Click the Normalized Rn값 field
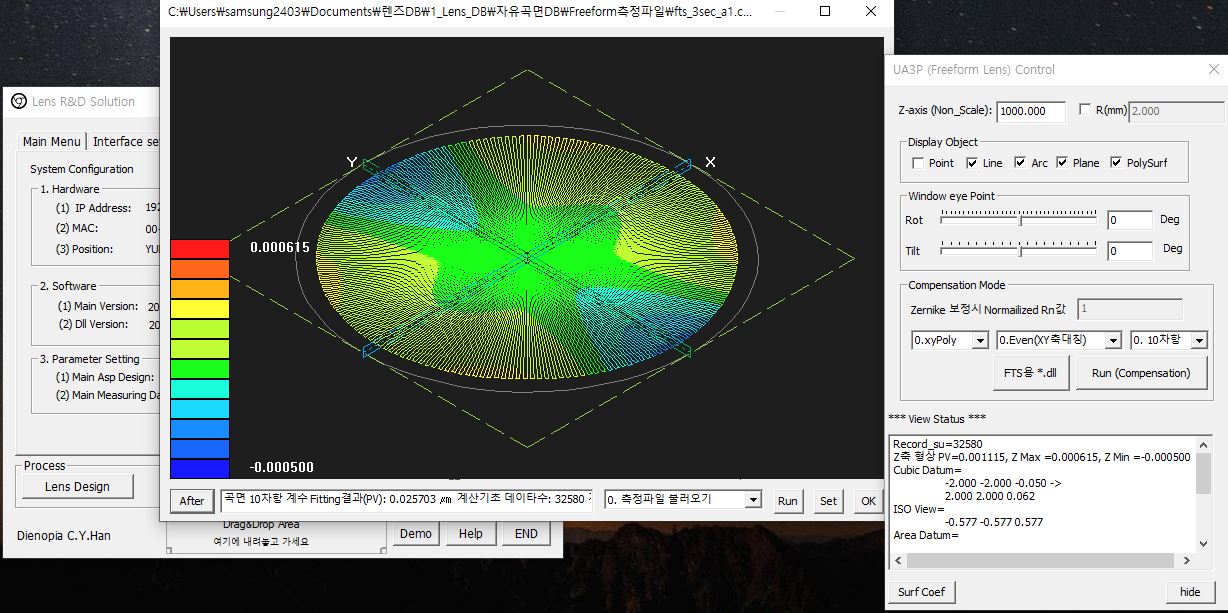This screenshot has width=1228, height=613. 1128,309
